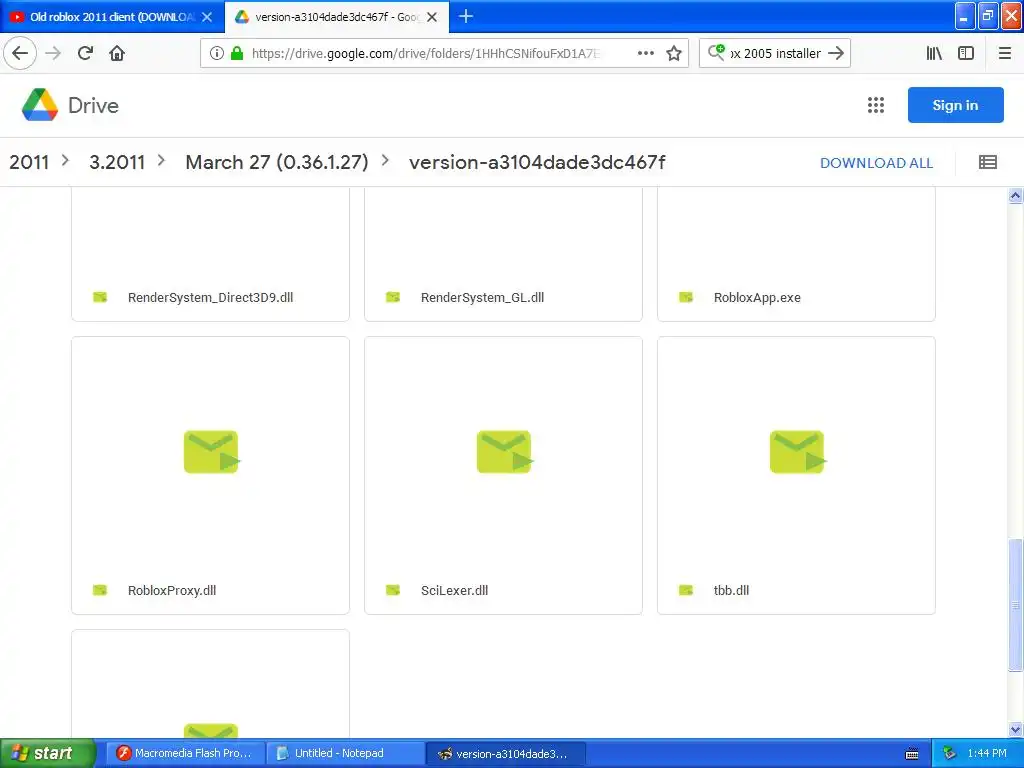Screen dimensions: 1024x768
Task: Open March 27 (0.36.1.27) breadcrumb folder
Action: (x=277, y=162)
